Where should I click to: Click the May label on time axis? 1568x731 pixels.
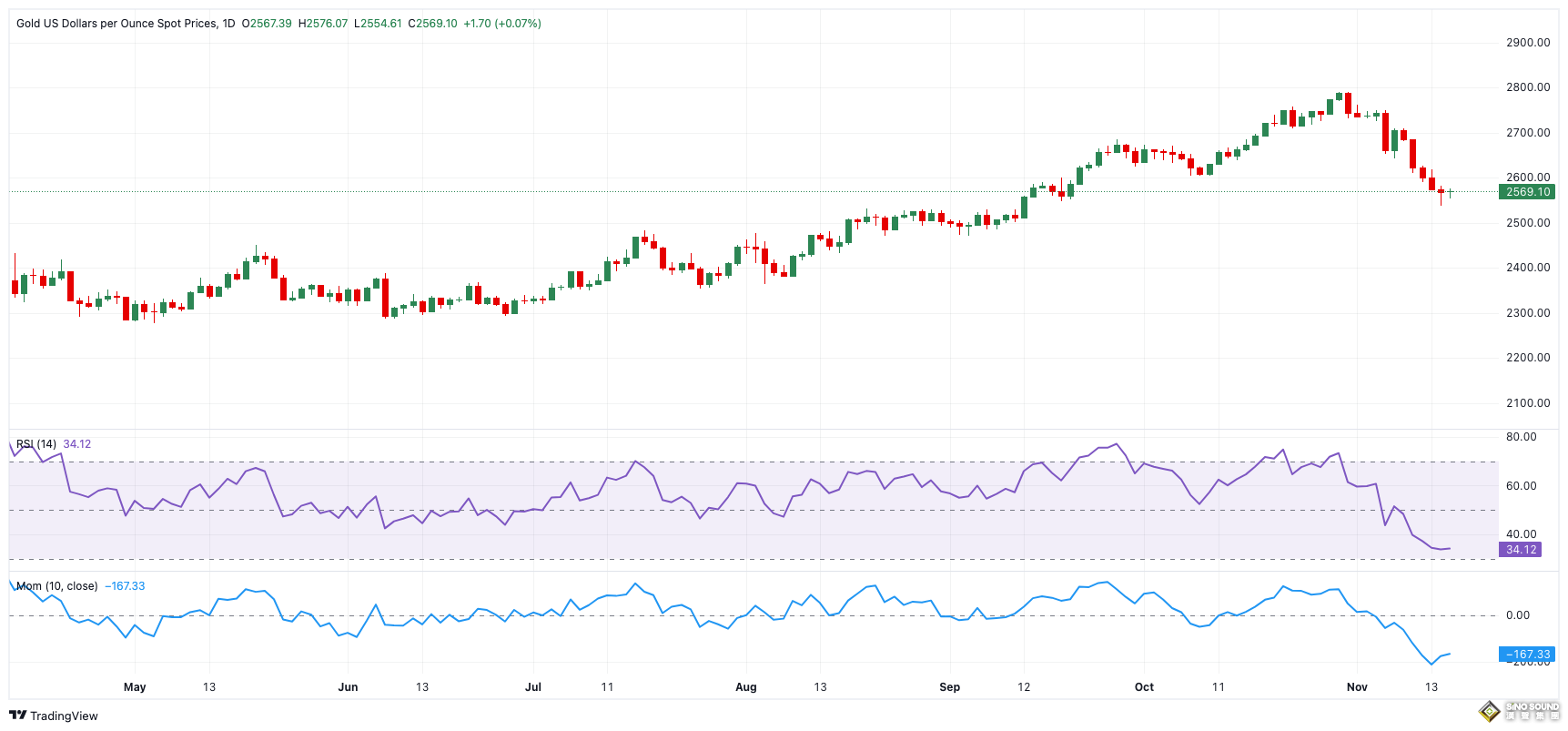click(x=135, y=687)
